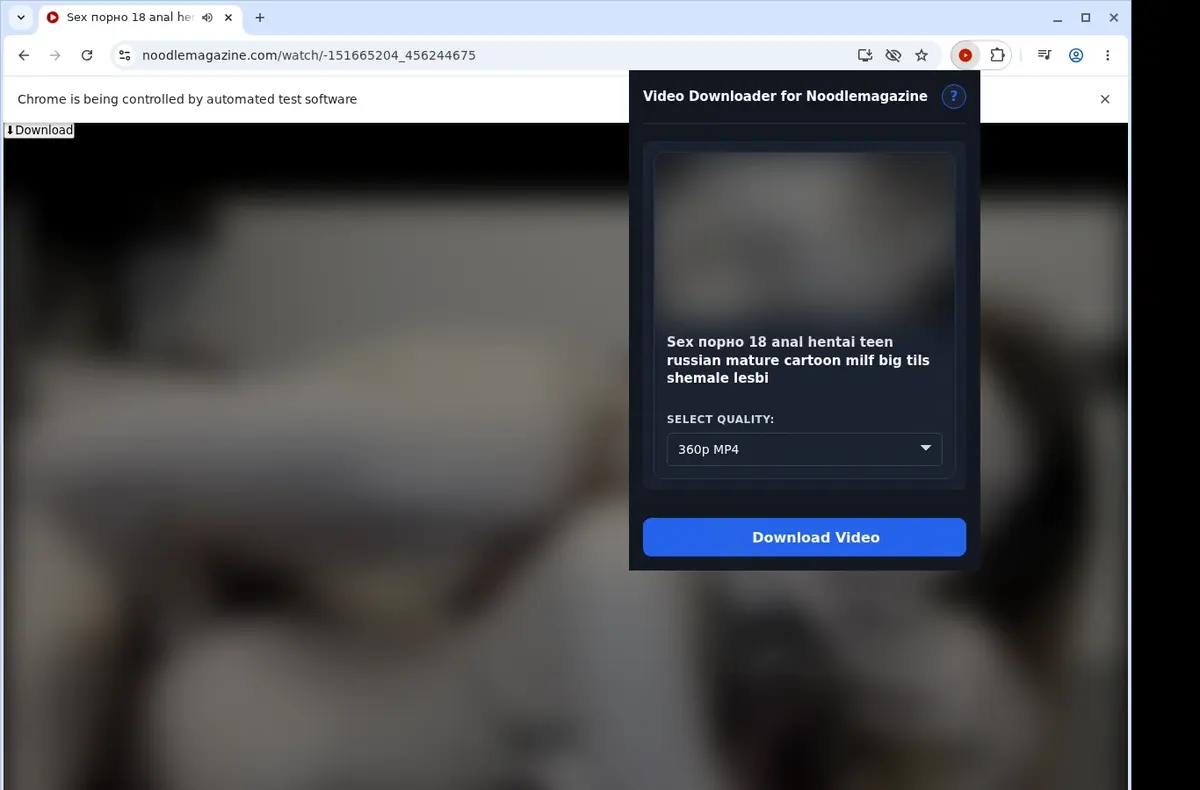
Task: Open the Chrome profile avatar
Action: pyautogui.click(x=1076, y=56)
